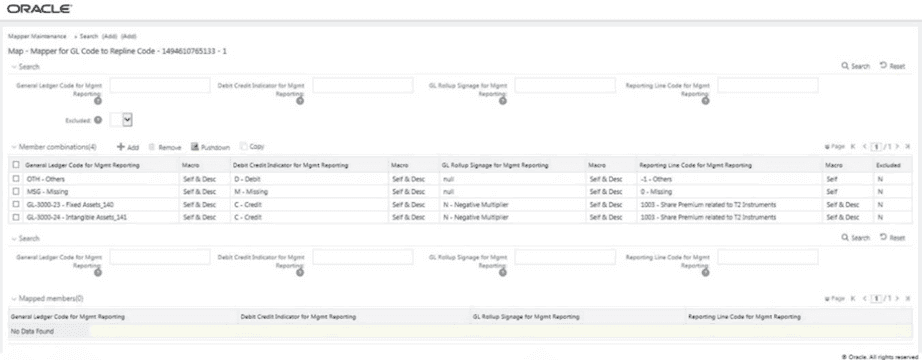The height and width of the screenshot is (360, 922).
Task: Click the Excluded column header
Action: tap(888, 166)
